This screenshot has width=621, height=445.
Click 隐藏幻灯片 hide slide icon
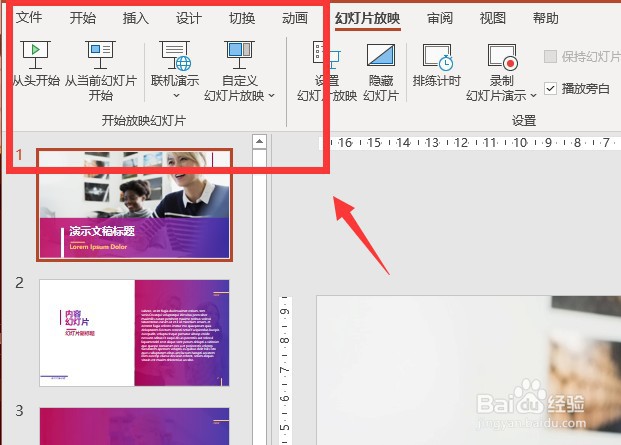(x=381, y=55)
